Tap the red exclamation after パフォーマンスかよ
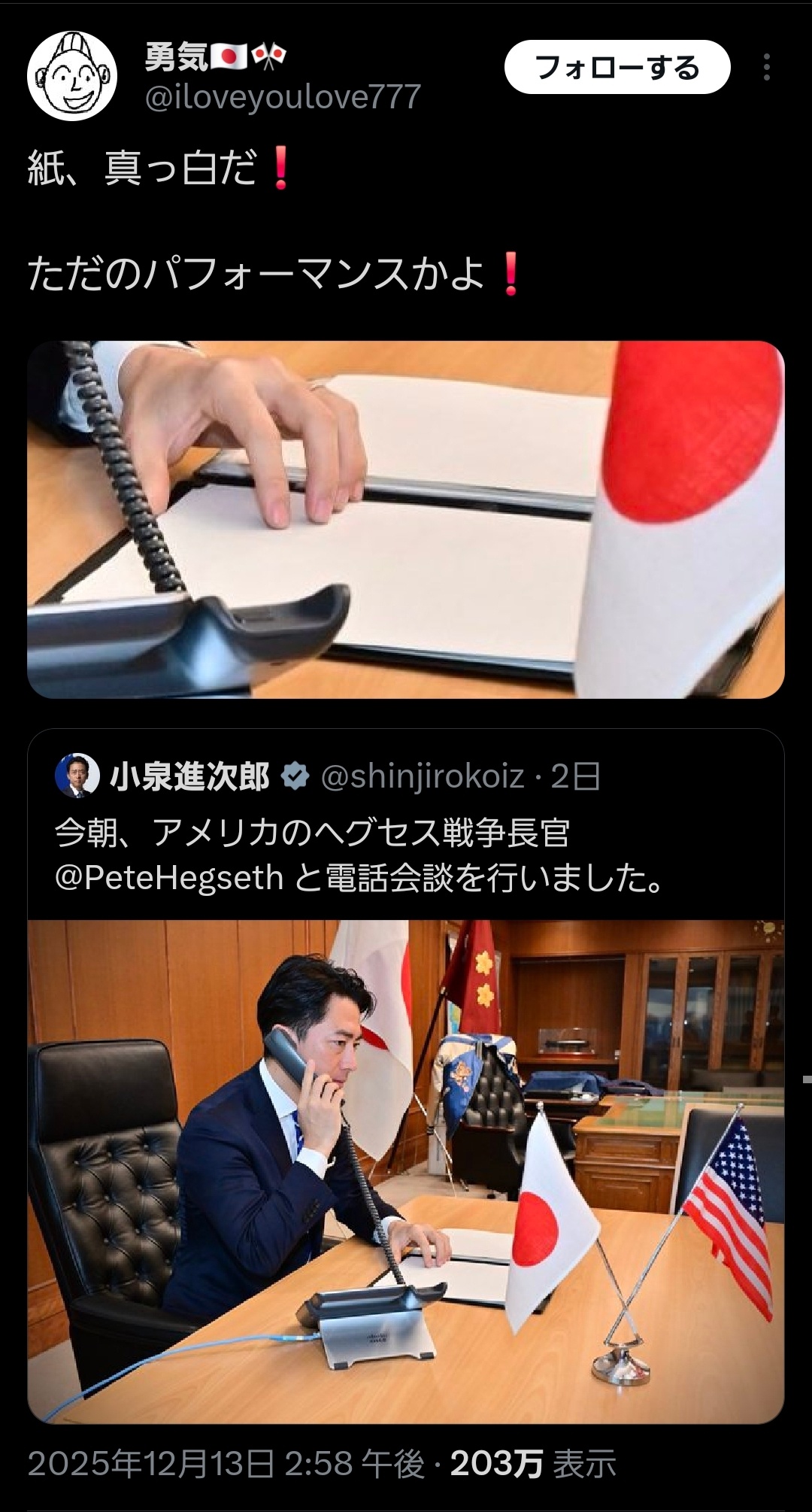The height and width of the screenshot is (1512, 812). pyautogui.click(x=511, y=273)
